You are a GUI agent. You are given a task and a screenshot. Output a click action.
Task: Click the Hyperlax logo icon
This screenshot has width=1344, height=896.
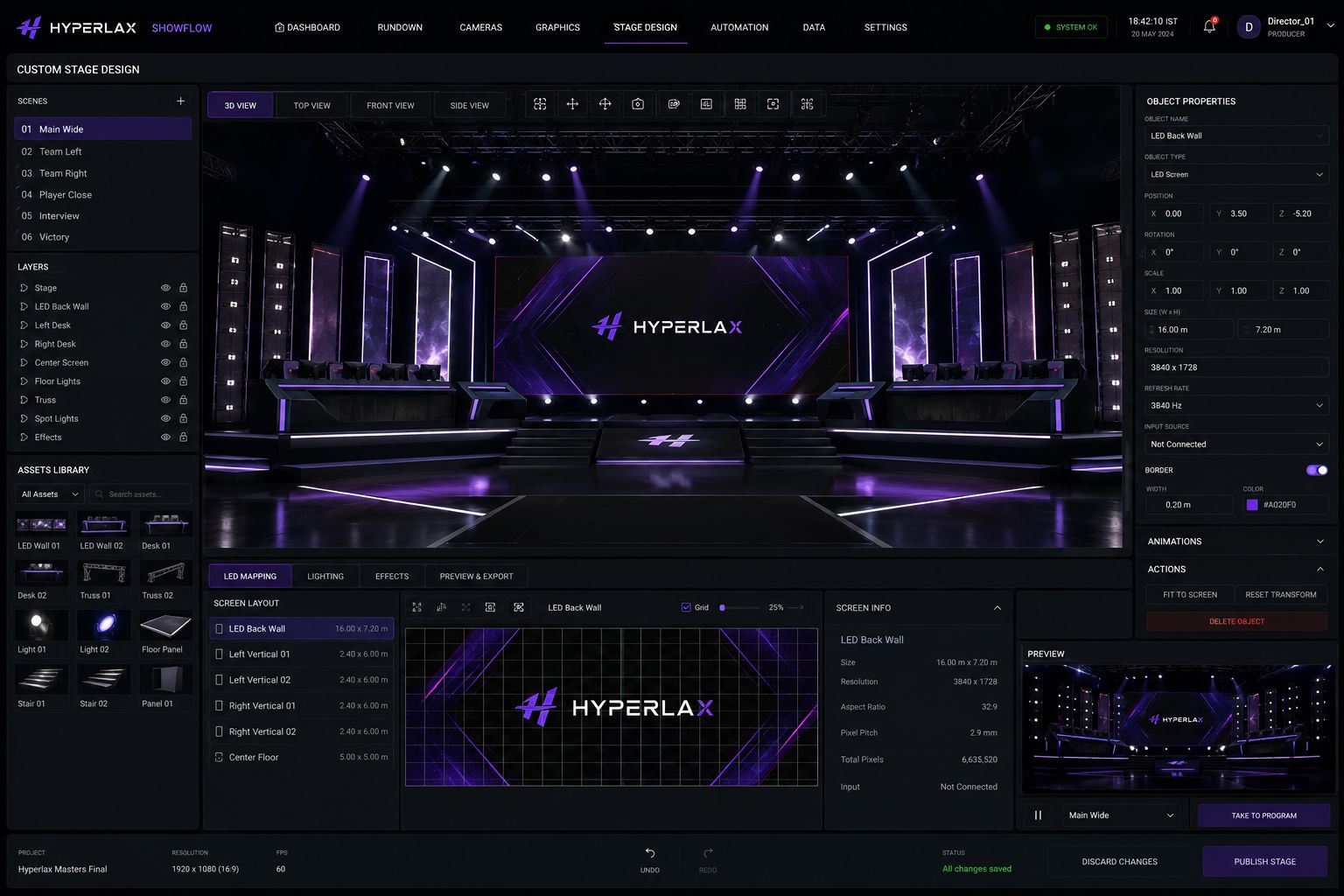pos(29,27)
